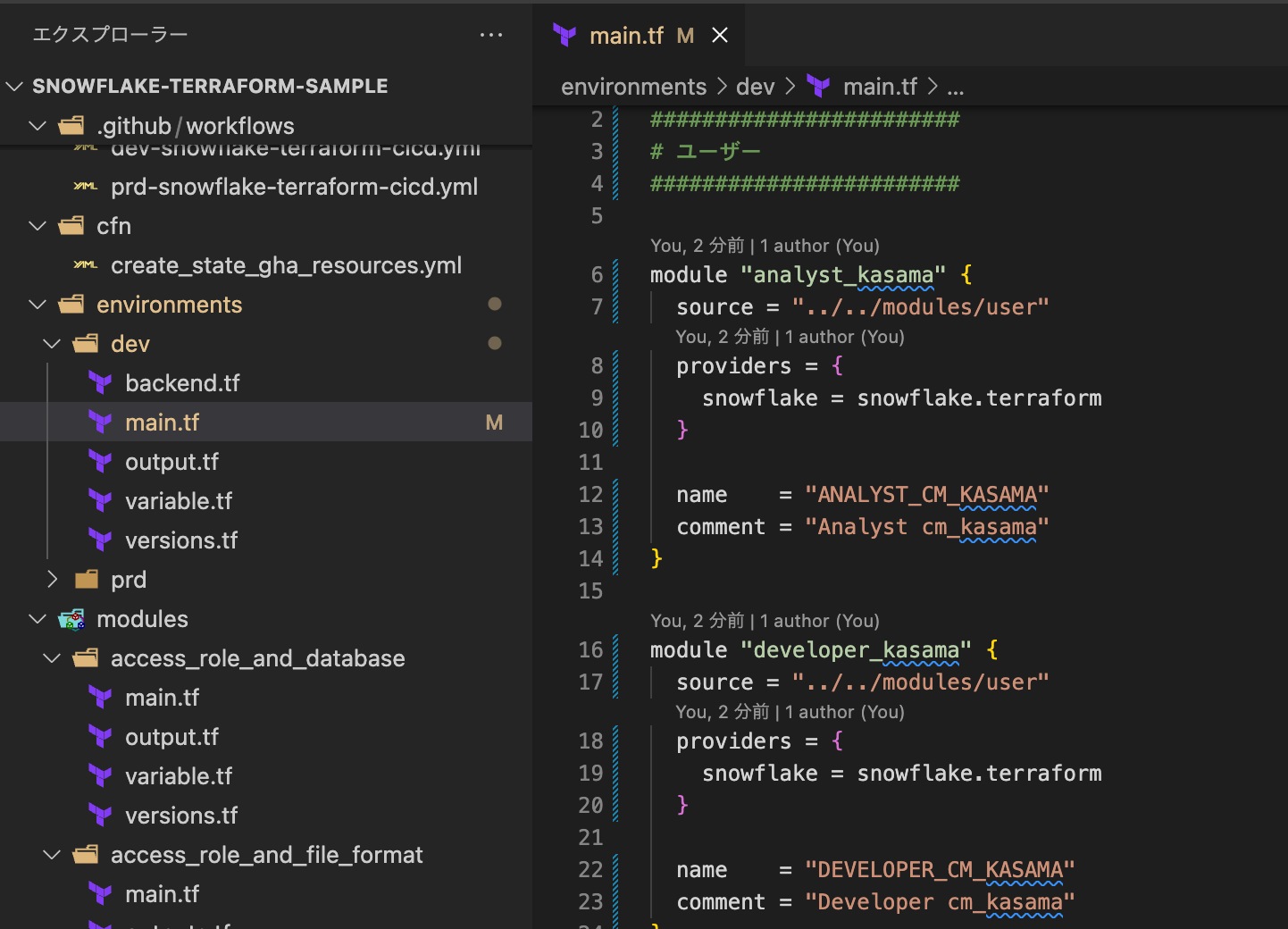Click the Terraform icon next to versions.tf in dev
1288x929 pixels.
100,540
